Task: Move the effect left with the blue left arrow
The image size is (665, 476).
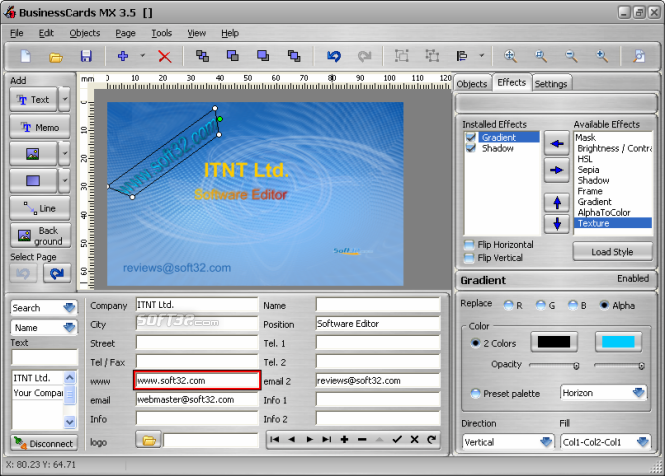Action: pyautogui.click(x=557, y=143)
